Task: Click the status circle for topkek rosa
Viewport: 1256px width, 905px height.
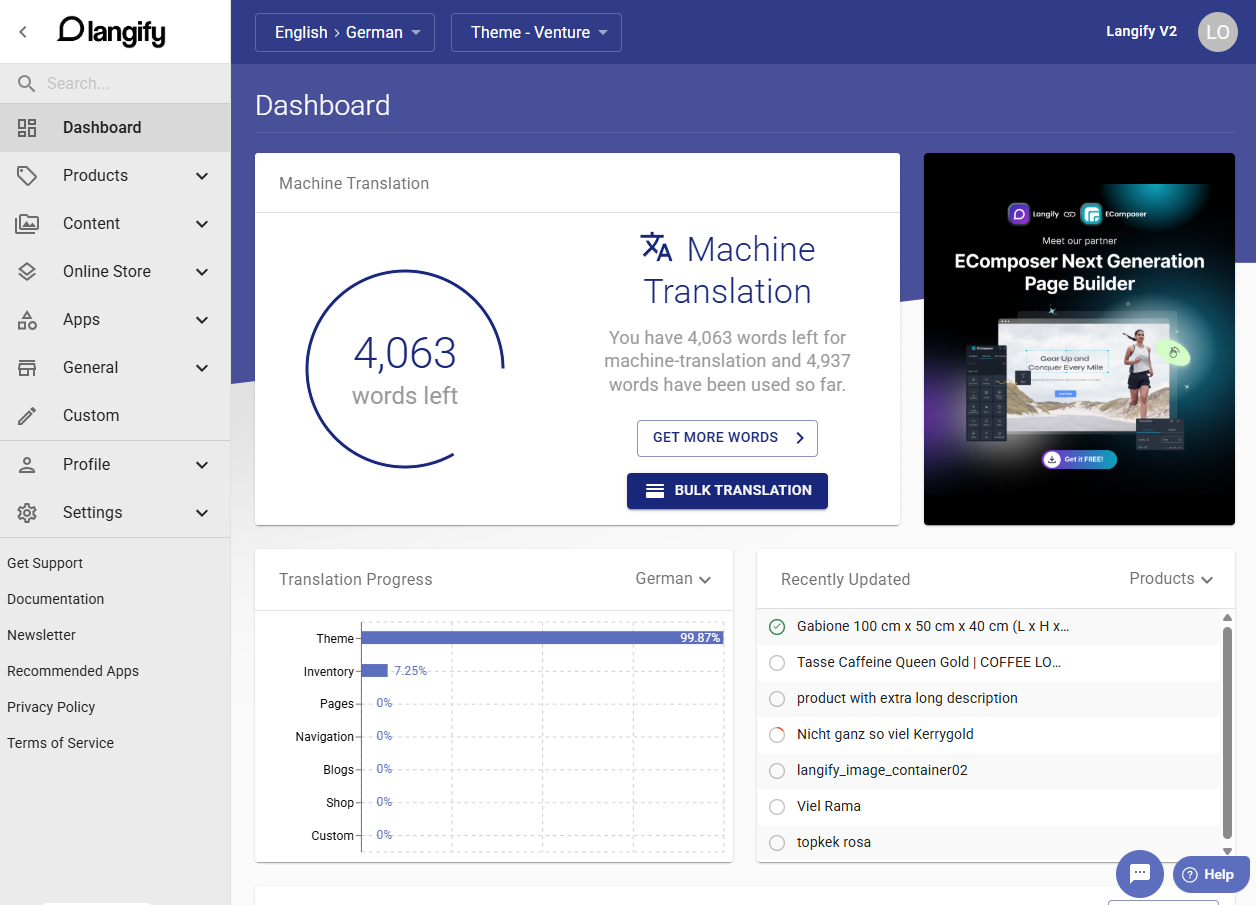Action: point(777,843)
